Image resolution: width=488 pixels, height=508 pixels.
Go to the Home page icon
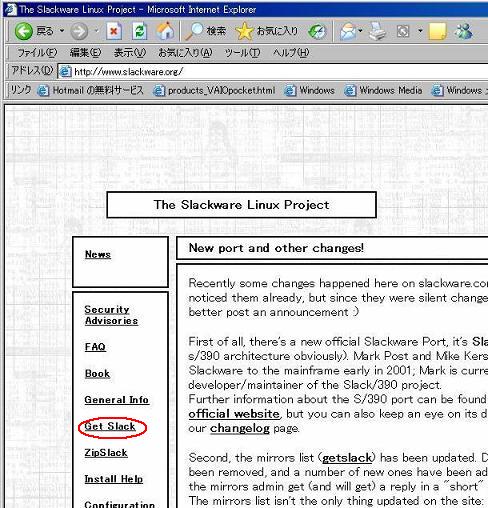165,31
